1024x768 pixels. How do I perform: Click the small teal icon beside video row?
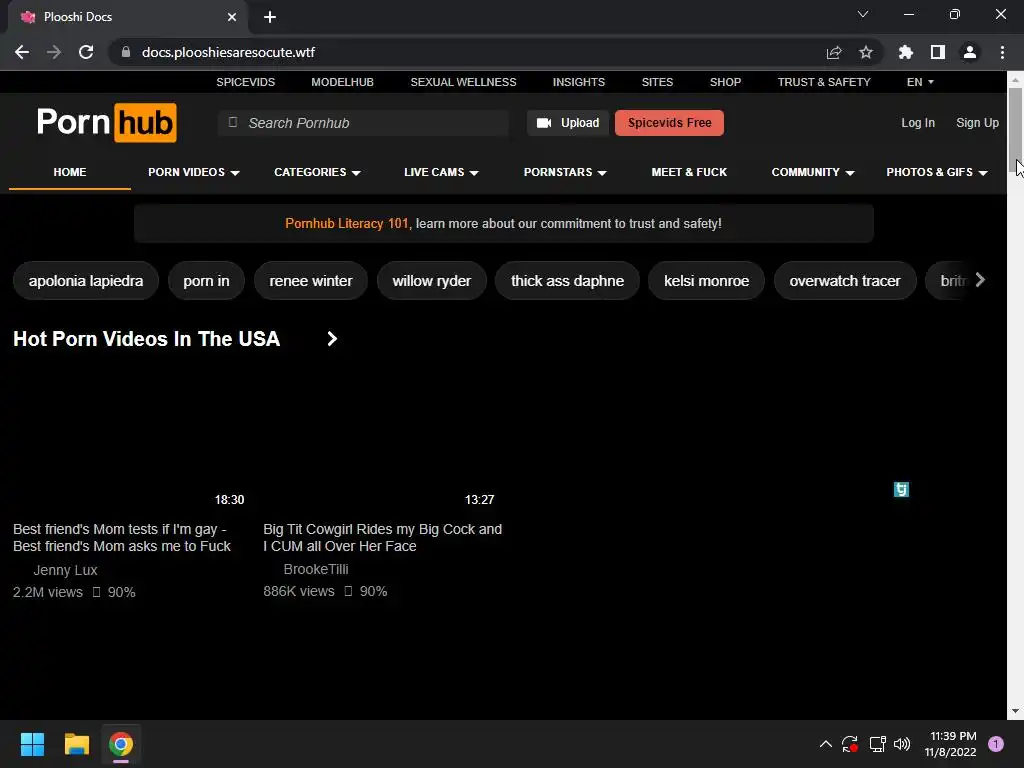901,489
